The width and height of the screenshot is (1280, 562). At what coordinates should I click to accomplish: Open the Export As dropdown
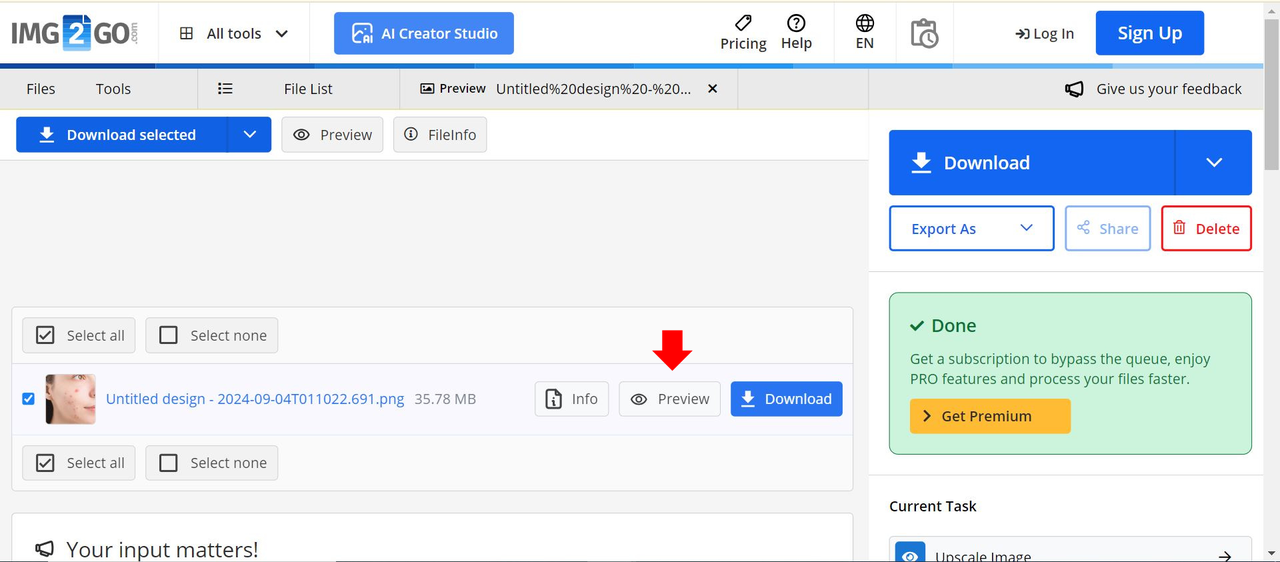point(972,228)
